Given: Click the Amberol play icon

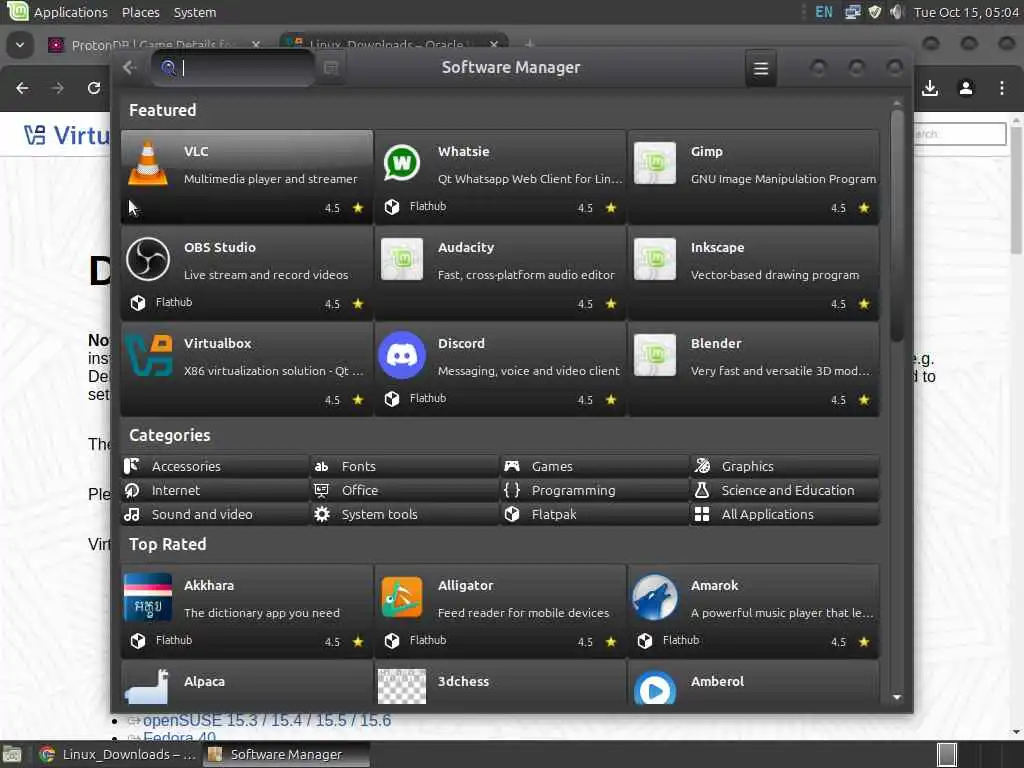Looking at the screenshot, I should click(x=655, y=688).
